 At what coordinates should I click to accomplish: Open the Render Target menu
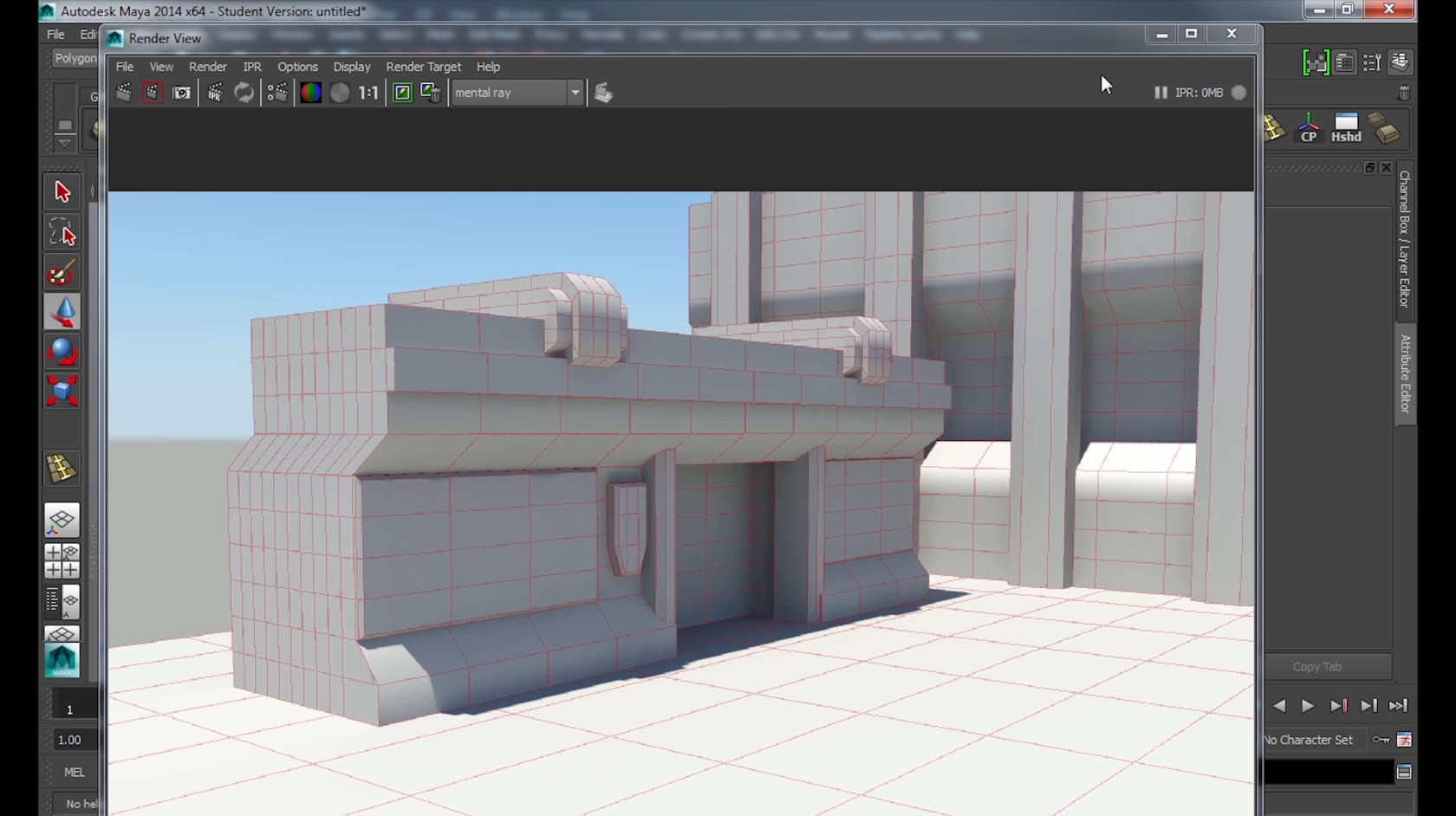point(423,67)
